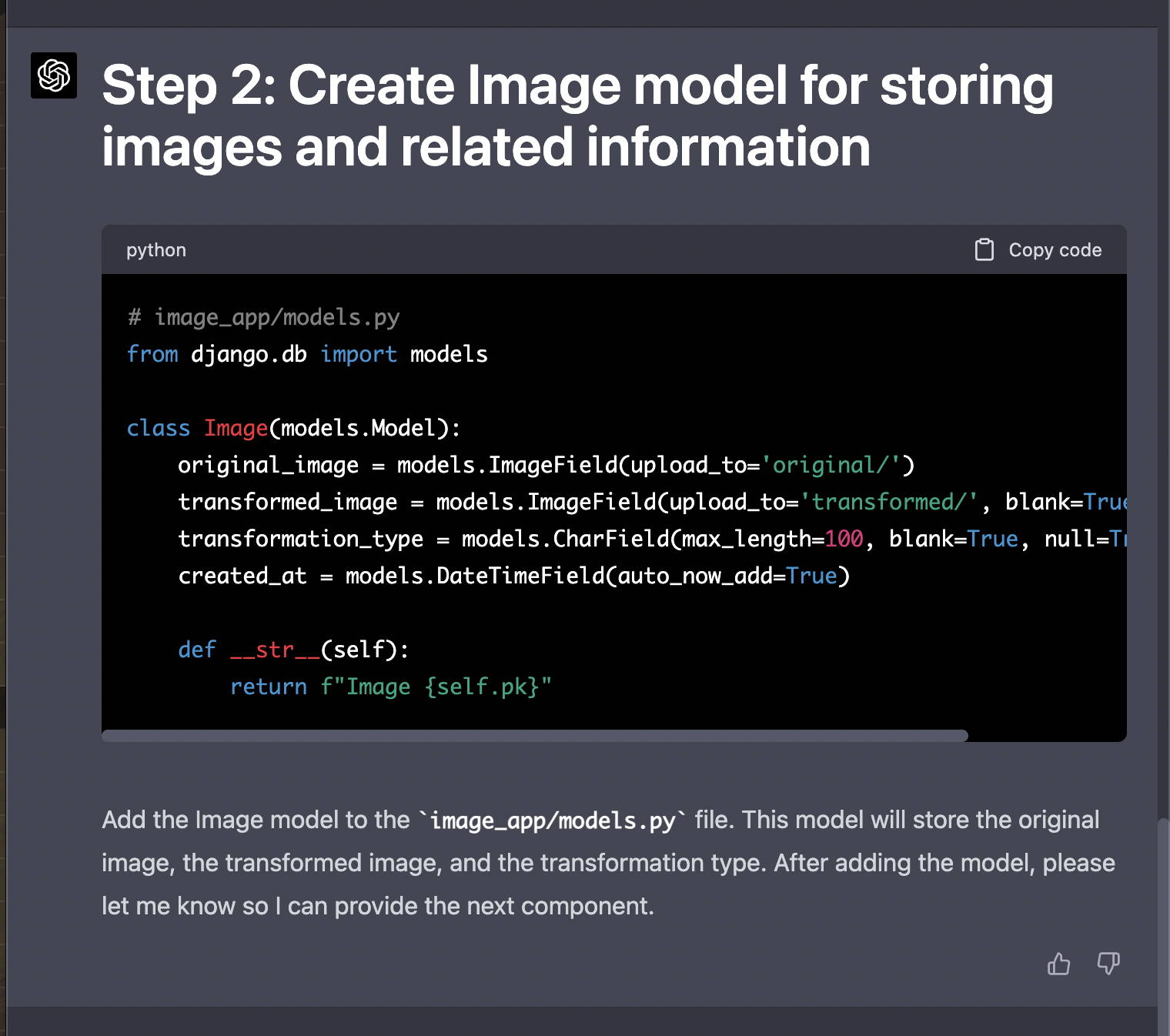Screen dimensions: 1170x1036
Task: Click the __str__ method name in the code
Action: (x=273, y=650)
